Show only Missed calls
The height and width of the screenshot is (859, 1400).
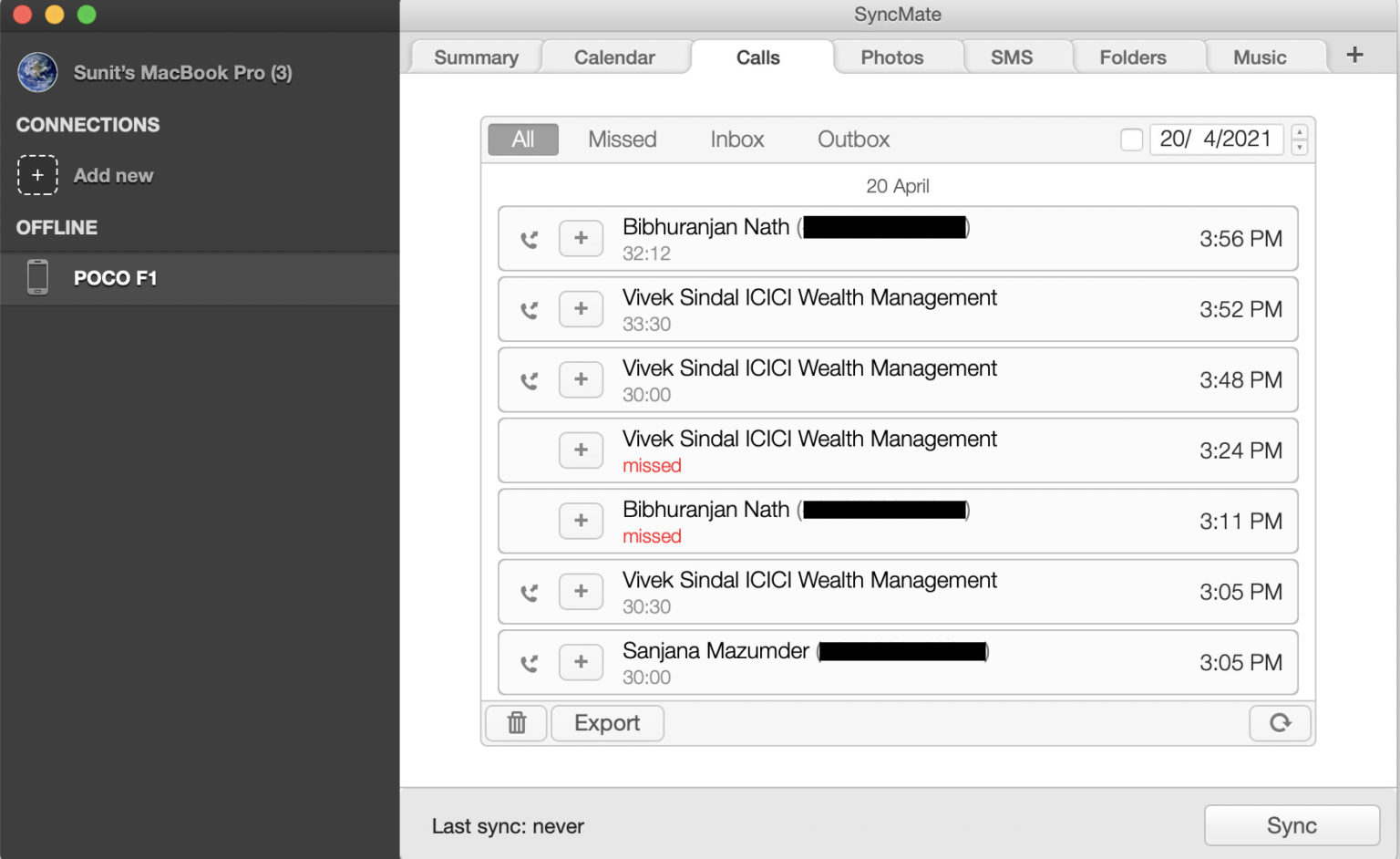622,140
